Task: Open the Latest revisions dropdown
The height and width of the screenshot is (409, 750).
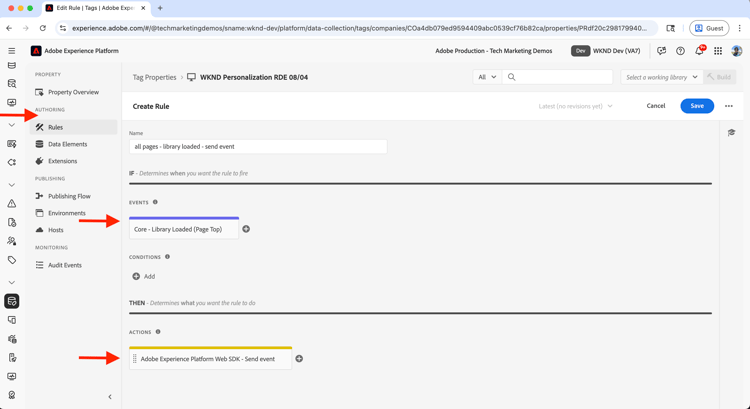Action: (x=575, y=106)
